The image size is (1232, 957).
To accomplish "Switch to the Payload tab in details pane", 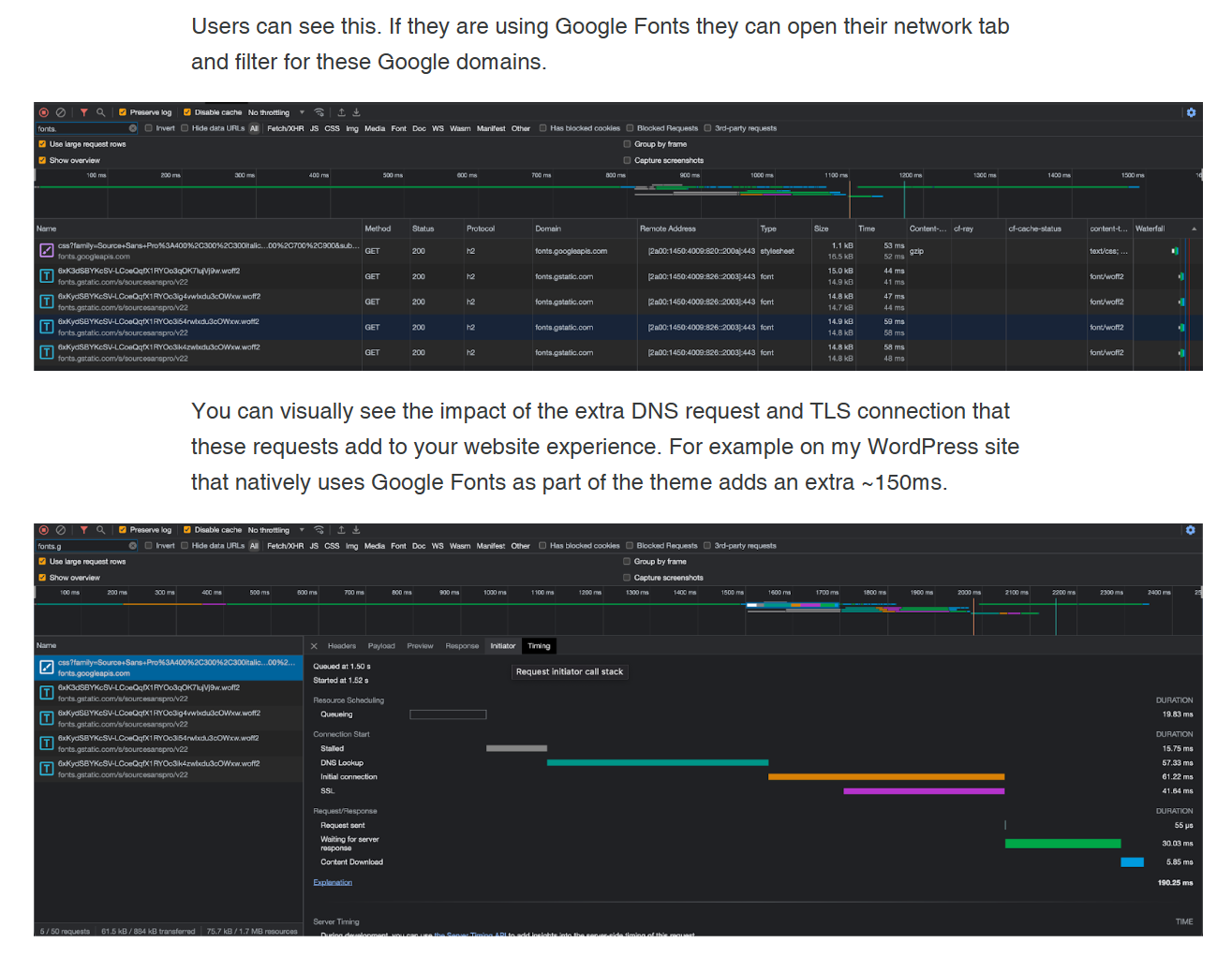I will click(381, 646).
